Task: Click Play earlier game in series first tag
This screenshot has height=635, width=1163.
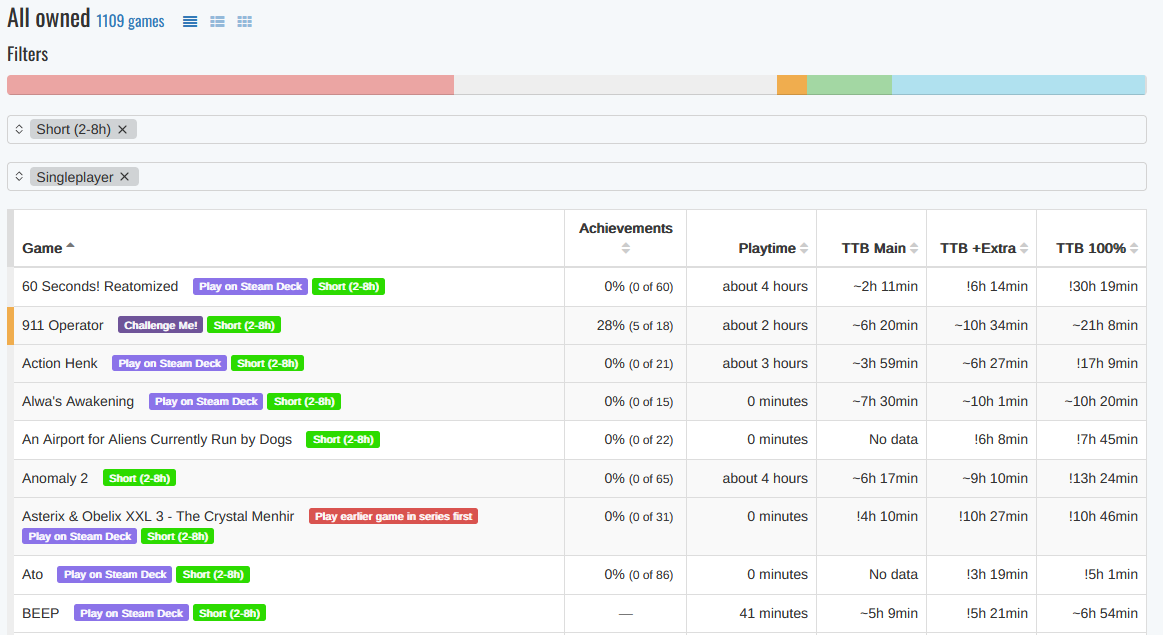Action: 393,516
